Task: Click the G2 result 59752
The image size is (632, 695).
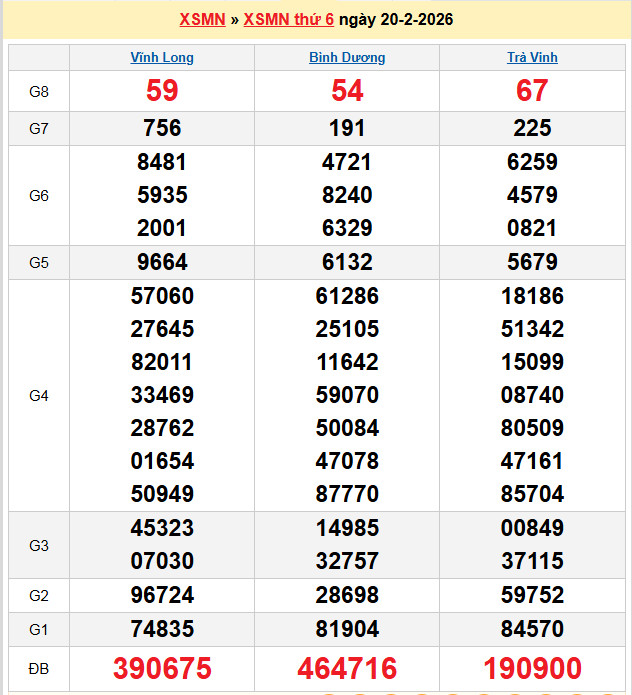Action: click(x=532, y=596)
